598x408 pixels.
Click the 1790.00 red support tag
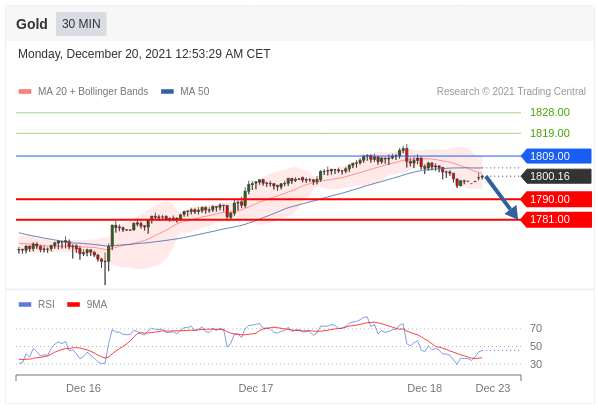(x=556, y=199)
